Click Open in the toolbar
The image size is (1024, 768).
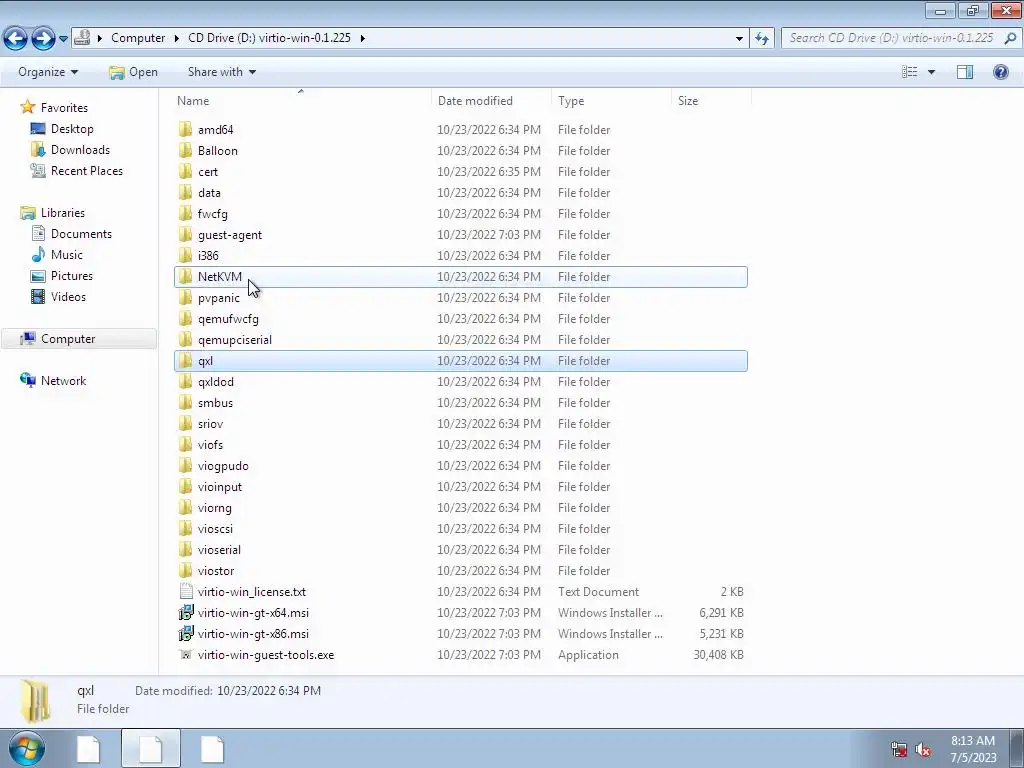point(133,72)
